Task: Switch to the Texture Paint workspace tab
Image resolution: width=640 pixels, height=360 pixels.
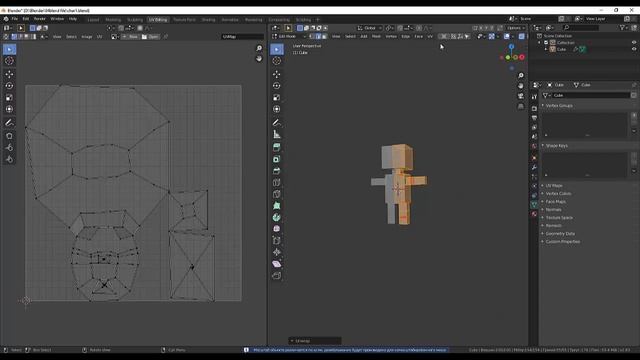Action: tap(184, 20)
